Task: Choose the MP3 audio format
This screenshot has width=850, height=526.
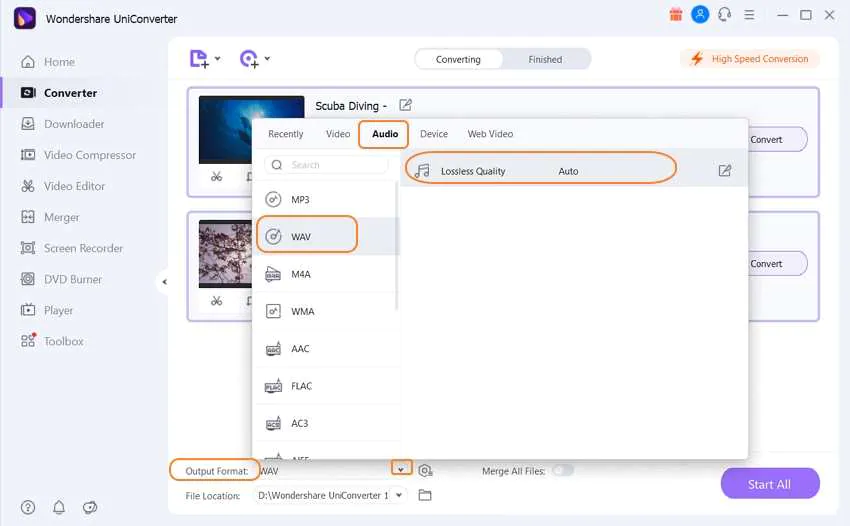Action: pyautogui.click(x=326, y=200)
